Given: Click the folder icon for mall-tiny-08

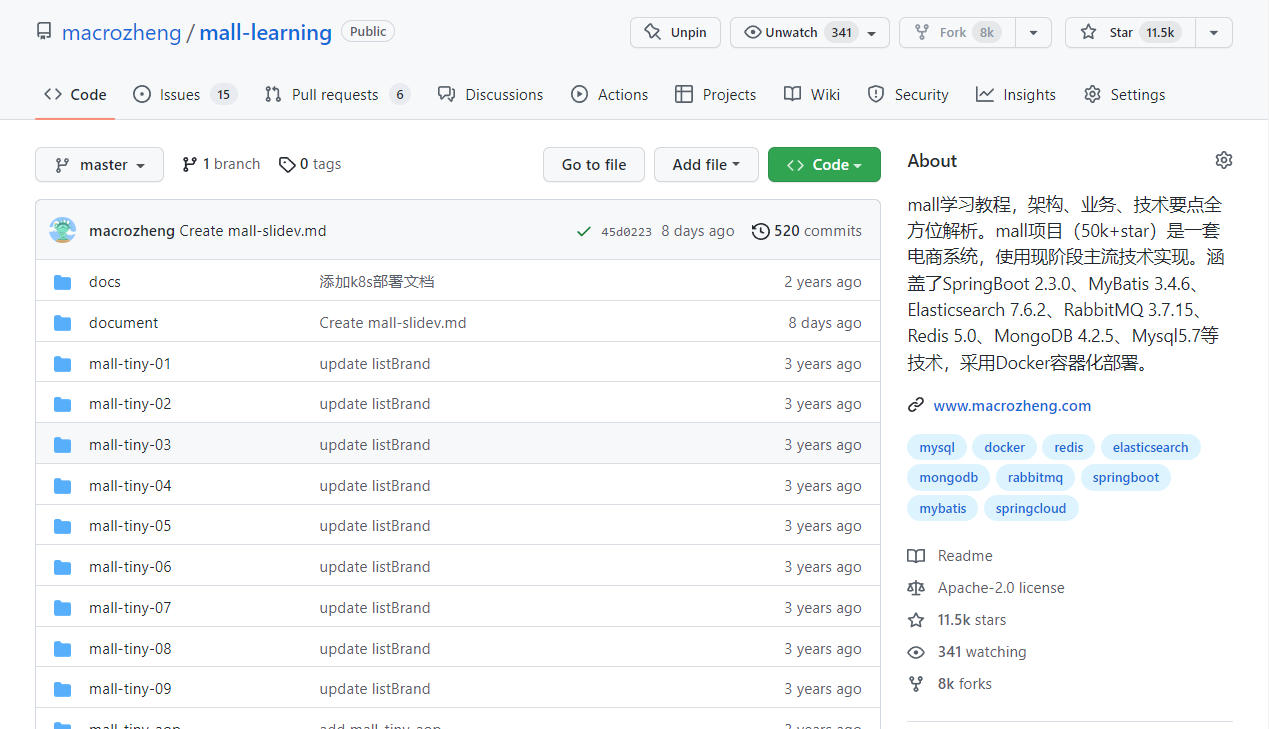Looking at the screenshot, I should pos(63,649).
